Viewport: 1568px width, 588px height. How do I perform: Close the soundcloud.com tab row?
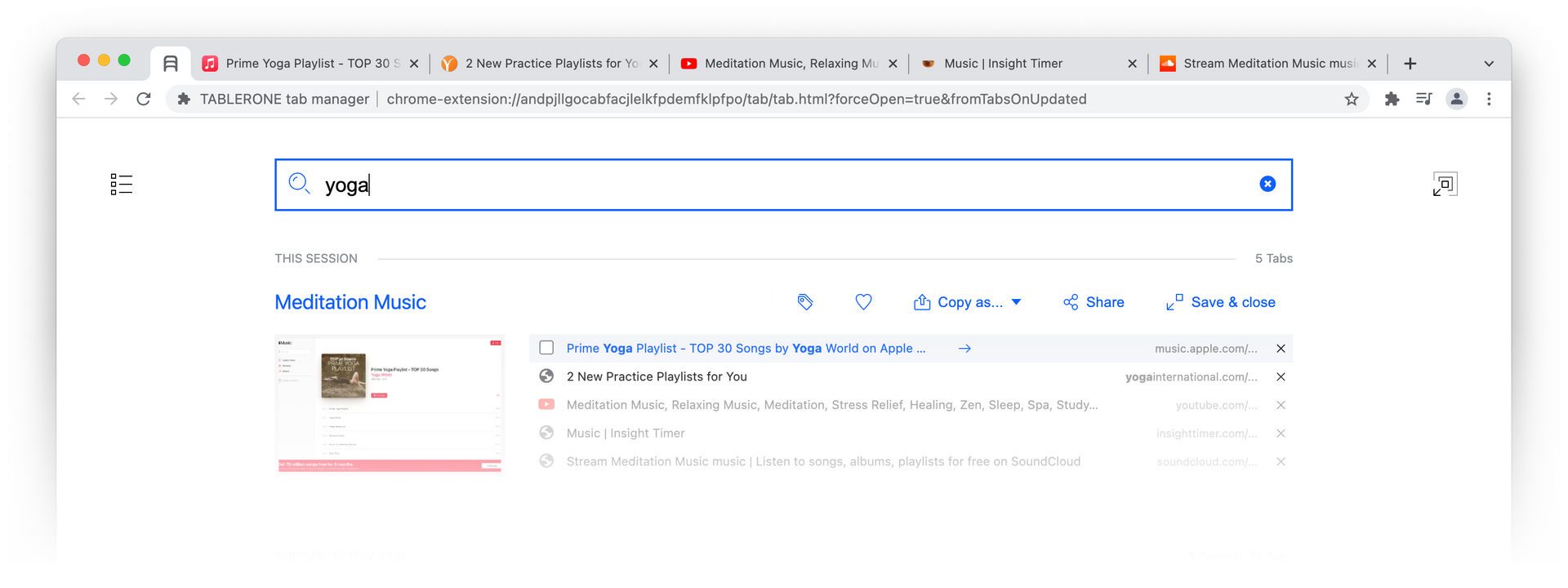[x=1281, y=461]
